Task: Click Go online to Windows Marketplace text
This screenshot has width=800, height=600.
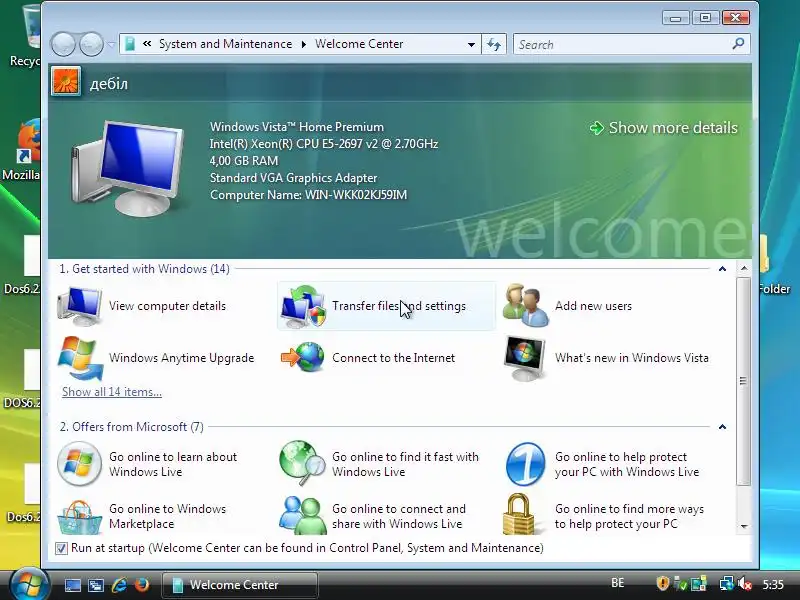Action: 167,516
